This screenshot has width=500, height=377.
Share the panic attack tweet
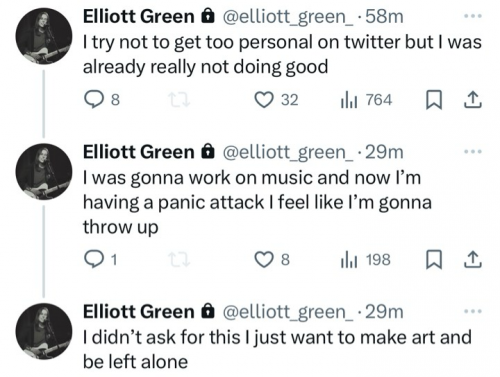(x=473, y=260)
